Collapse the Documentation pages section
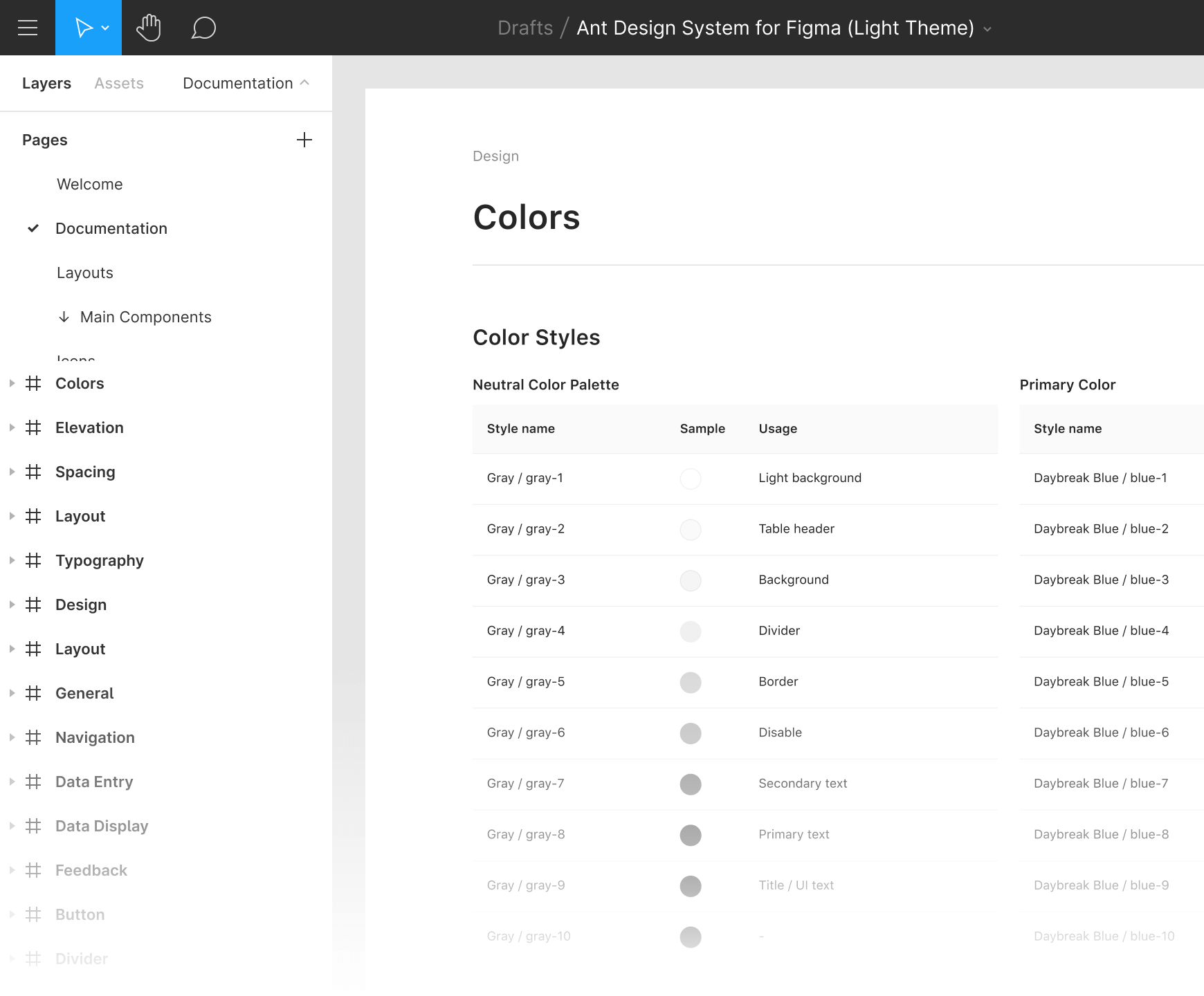The width and height of the screenshot is (1204, 996). coord(304,82)
